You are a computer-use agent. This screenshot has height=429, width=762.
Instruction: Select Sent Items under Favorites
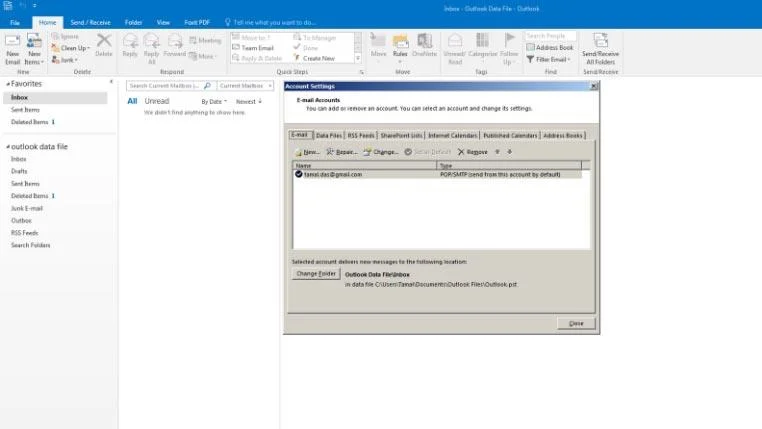pos(25,110)
